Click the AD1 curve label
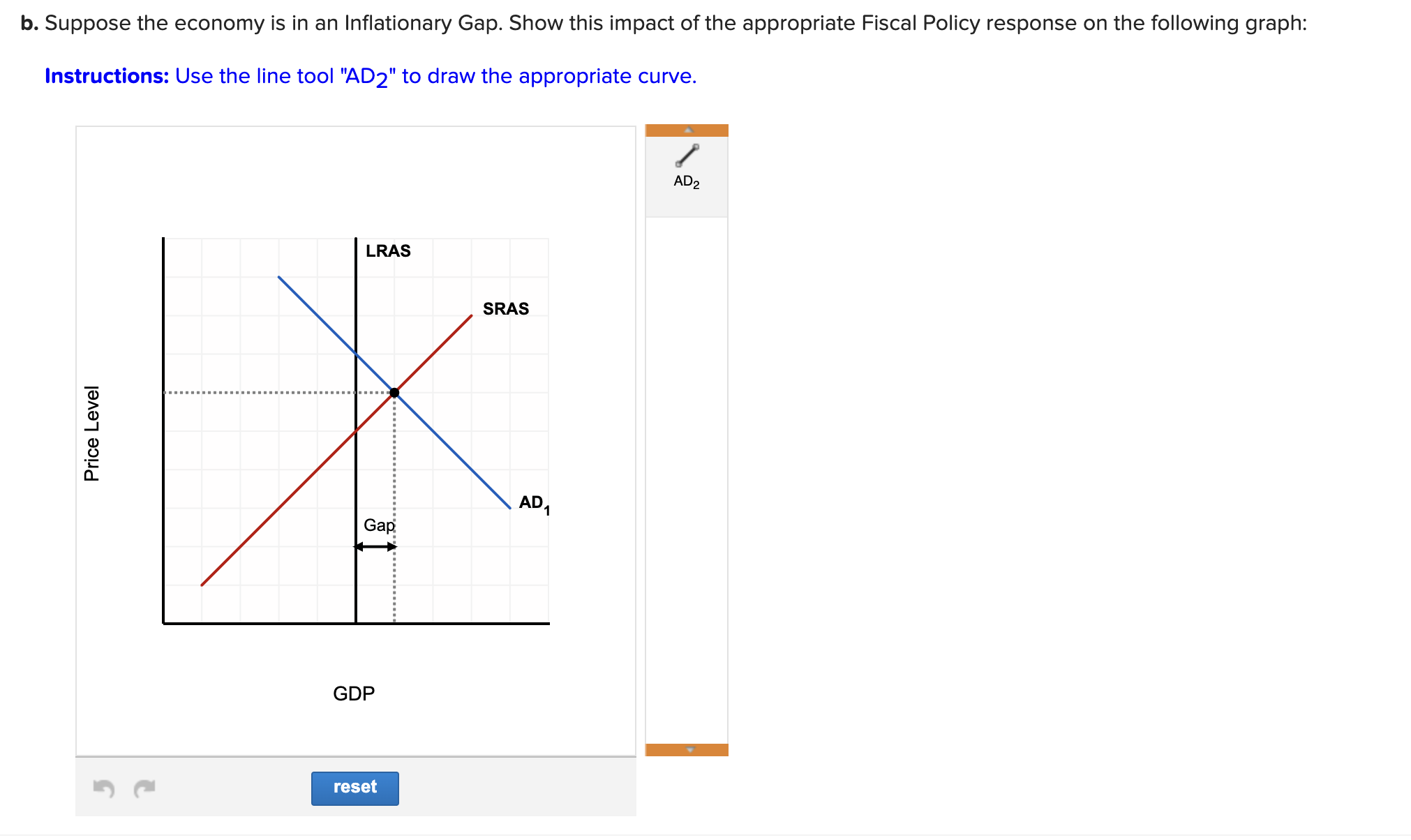The width and height of the screenshot is (1411, 840). (532, 502)
